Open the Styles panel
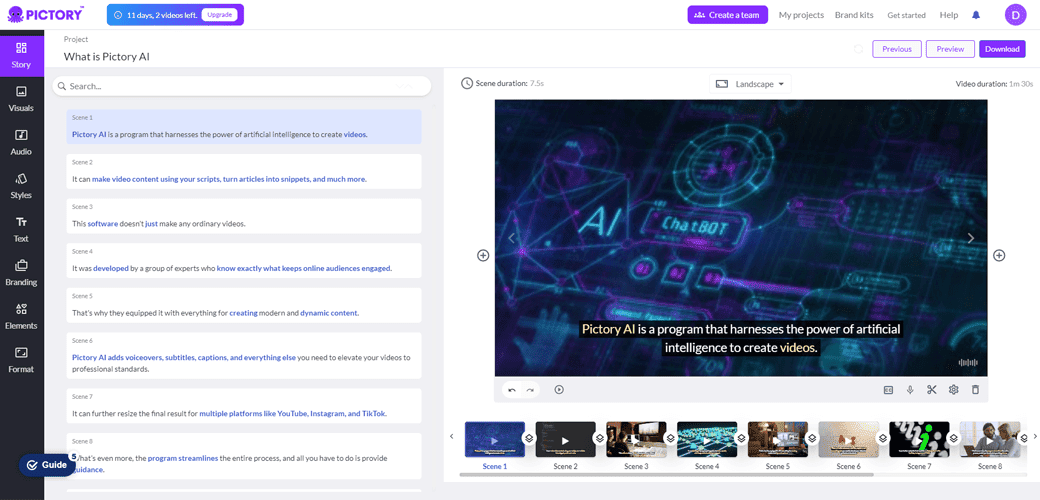Viewport: 1040px width, 500px height. pyautogui.click(x=21, y=186)
